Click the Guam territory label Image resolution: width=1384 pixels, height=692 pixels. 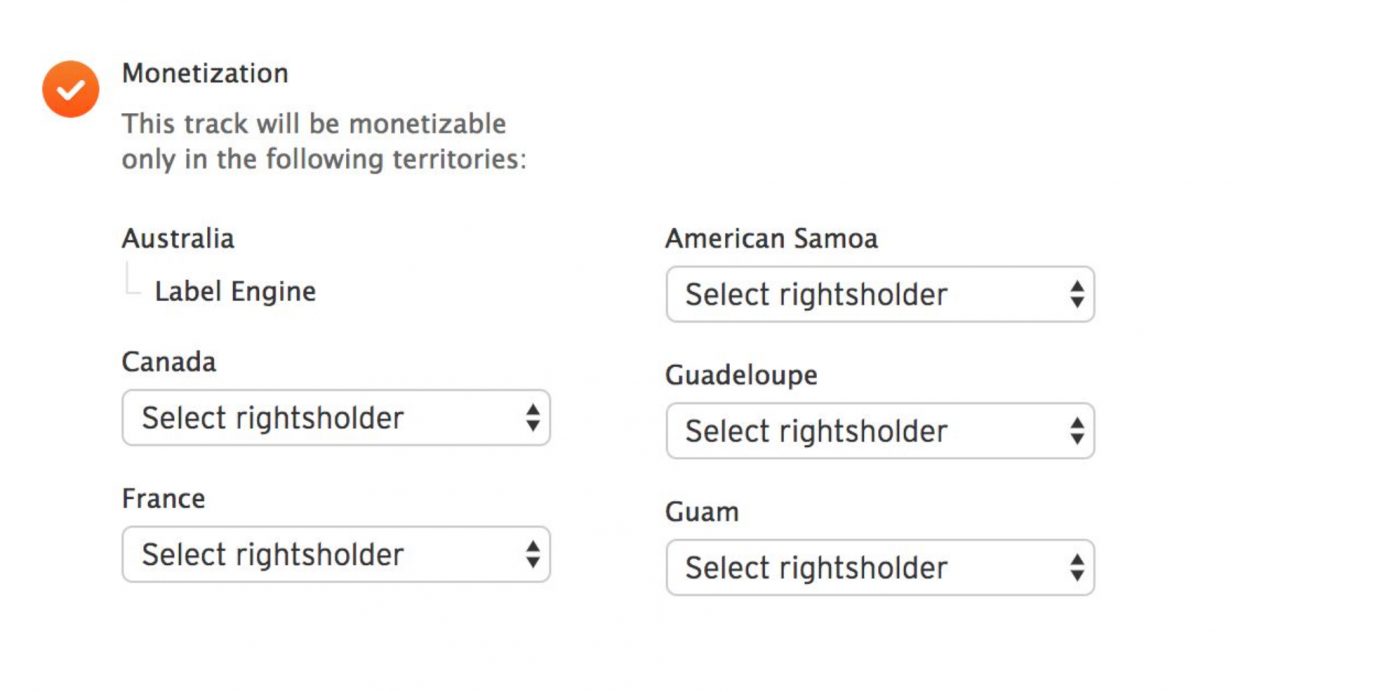702,511
